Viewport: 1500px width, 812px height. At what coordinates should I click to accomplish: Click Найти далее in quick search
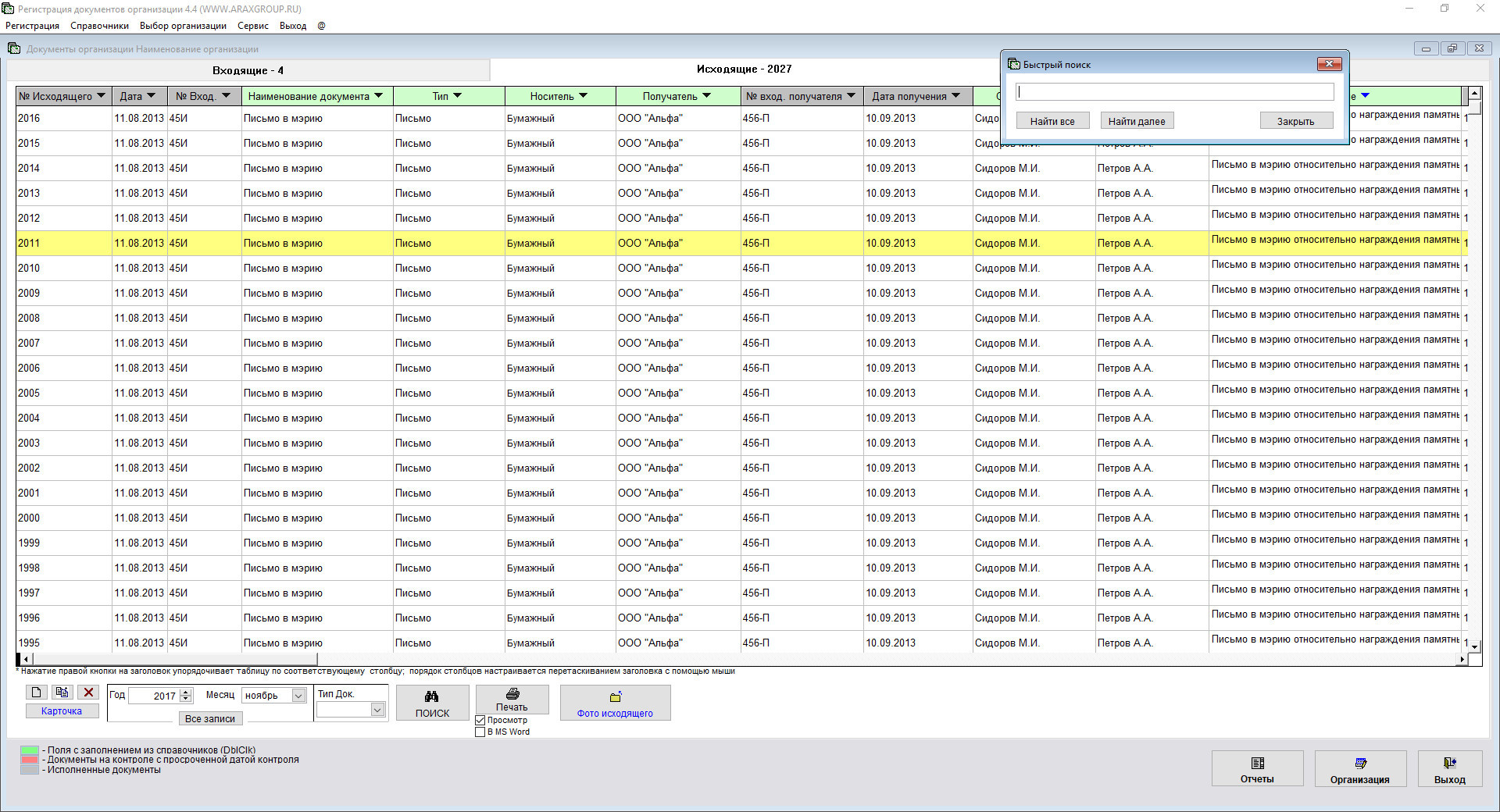coord(1137,121)
